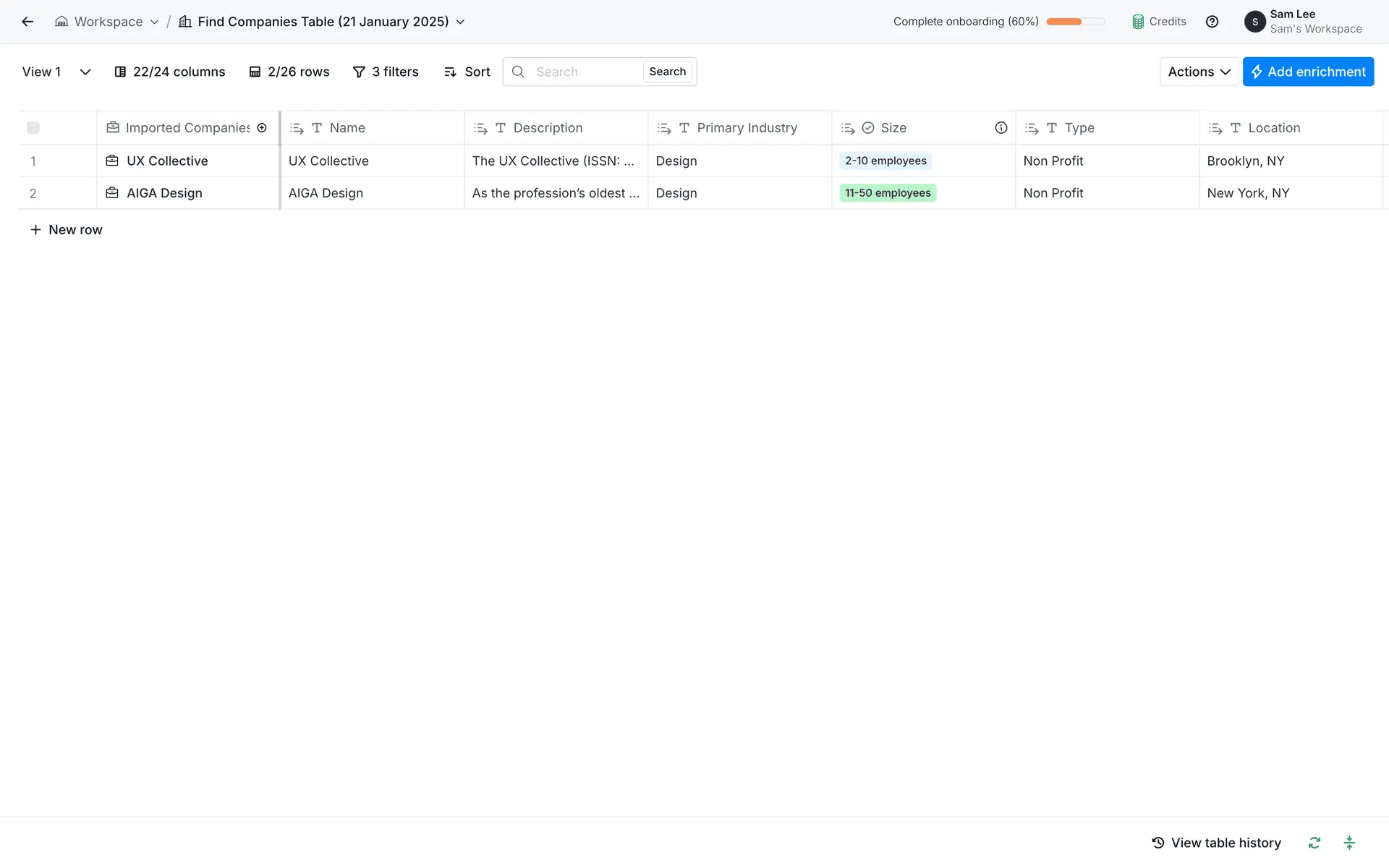1389x868 pixels.
Task: Open Credits from the coins icon
Action: pos(1138,22)
